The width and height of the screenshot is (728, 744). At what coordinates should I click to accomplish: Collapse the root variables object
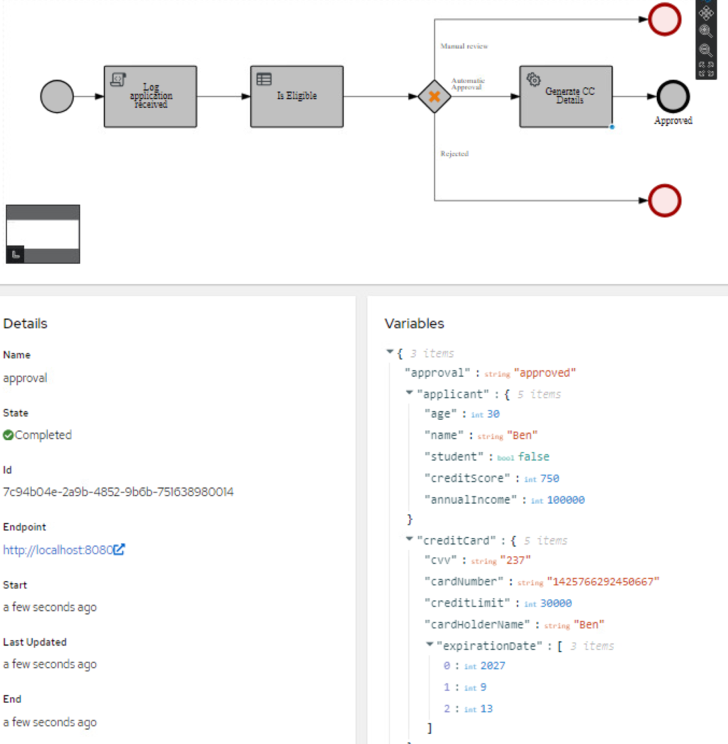tap(390, 352)
